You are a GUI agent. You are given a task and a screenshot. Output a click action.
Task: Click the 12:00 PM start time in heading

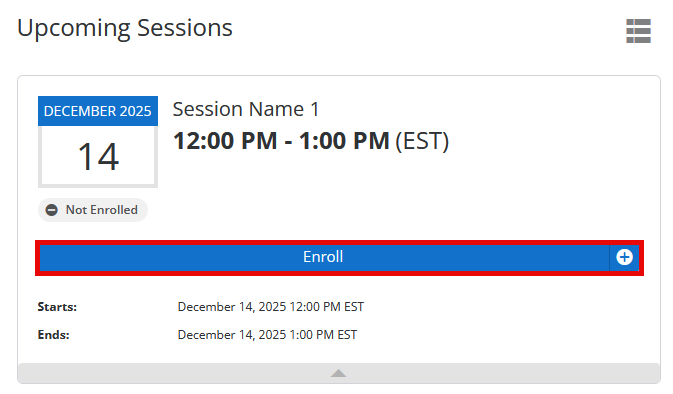[x=225, y=141]
